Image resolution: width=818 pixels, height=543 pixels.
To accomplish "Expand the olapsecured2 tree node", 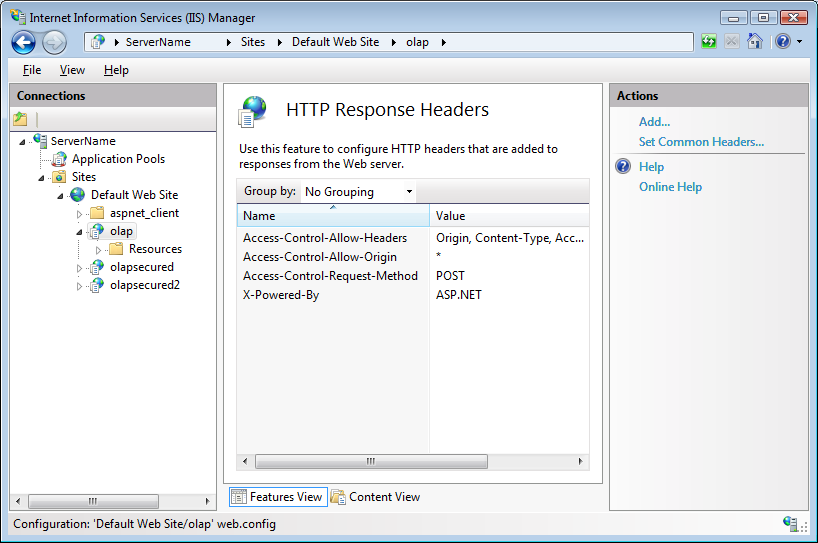I will click(80, 286).
